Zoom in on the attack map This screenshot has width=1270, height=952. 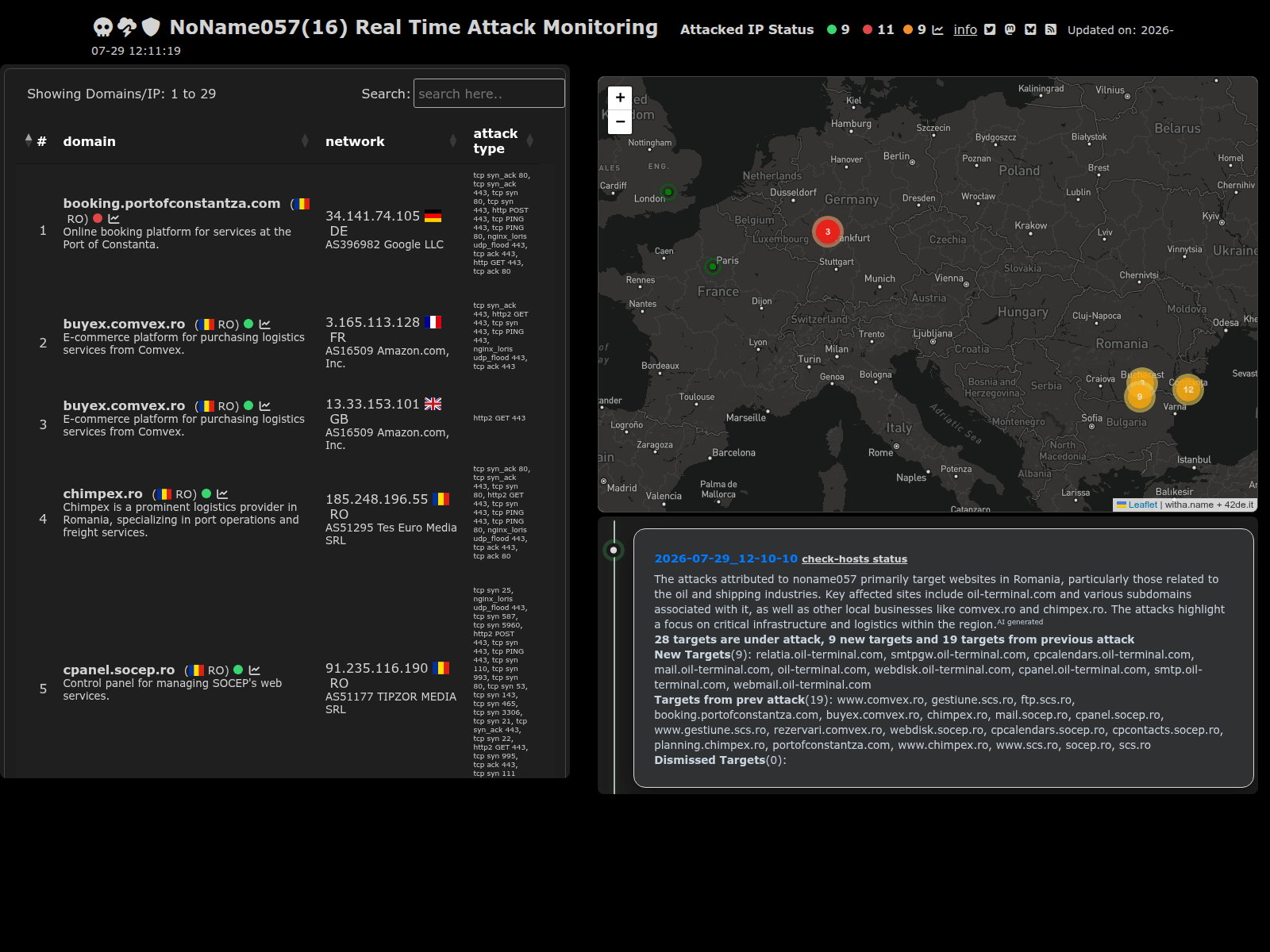[620, 98]
